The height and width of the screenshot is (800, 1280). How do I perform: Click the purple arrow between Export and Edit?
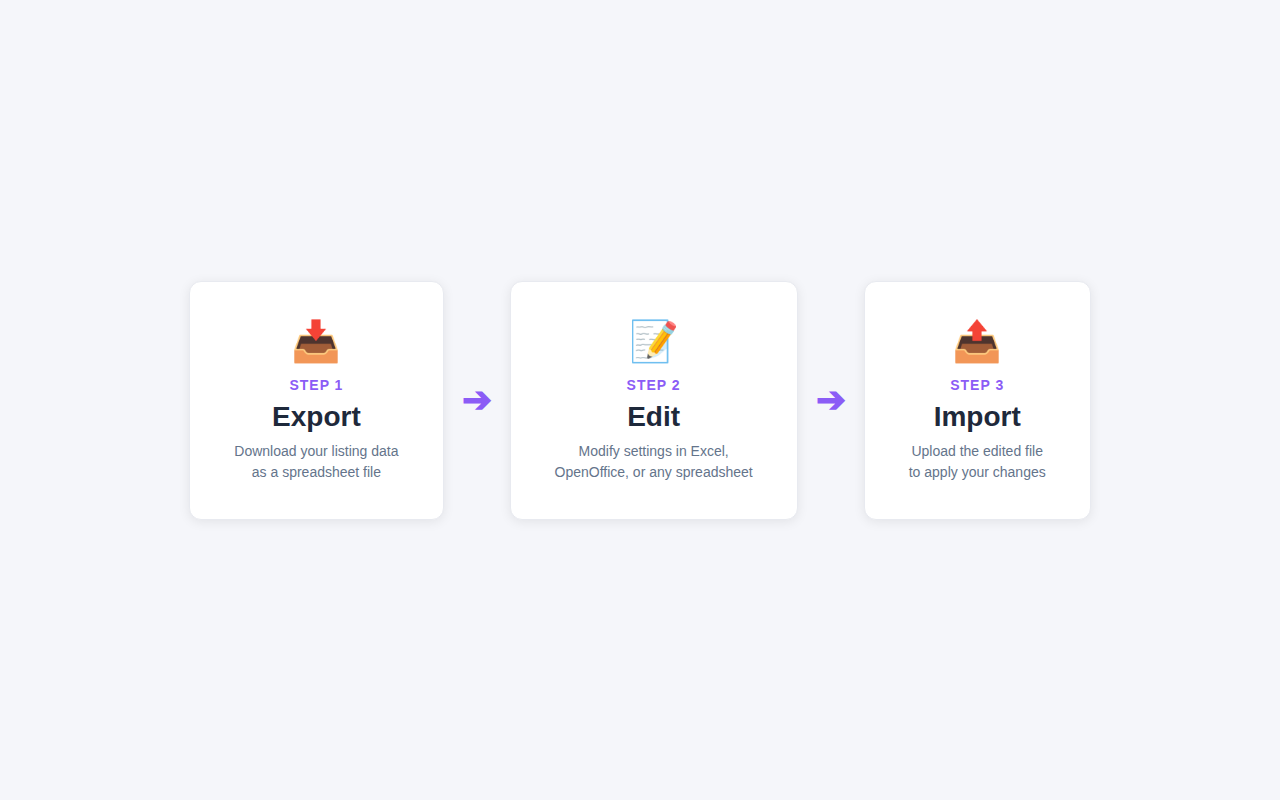point(478,400)
